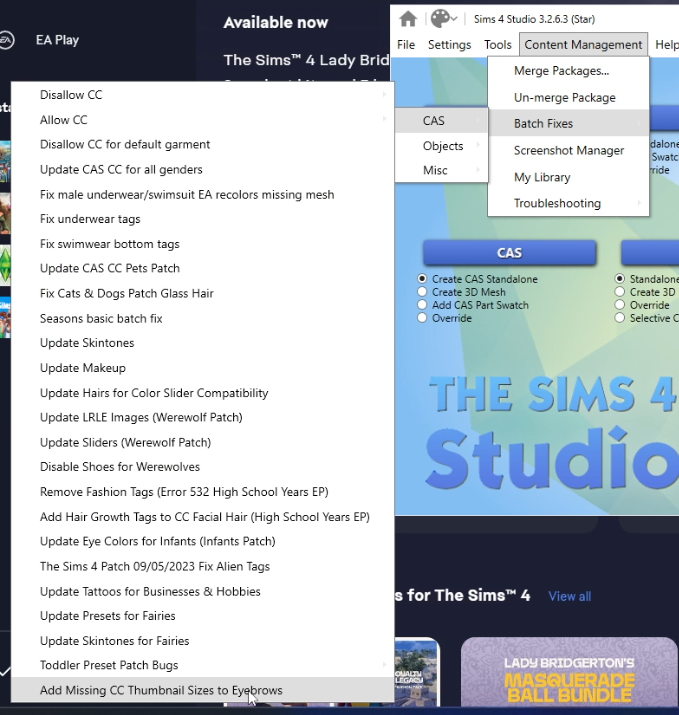Image resolution: width=679 pixels, height=715 pixels.
Task: Expand the Allow CC submenu
Action: pos(202,120)
